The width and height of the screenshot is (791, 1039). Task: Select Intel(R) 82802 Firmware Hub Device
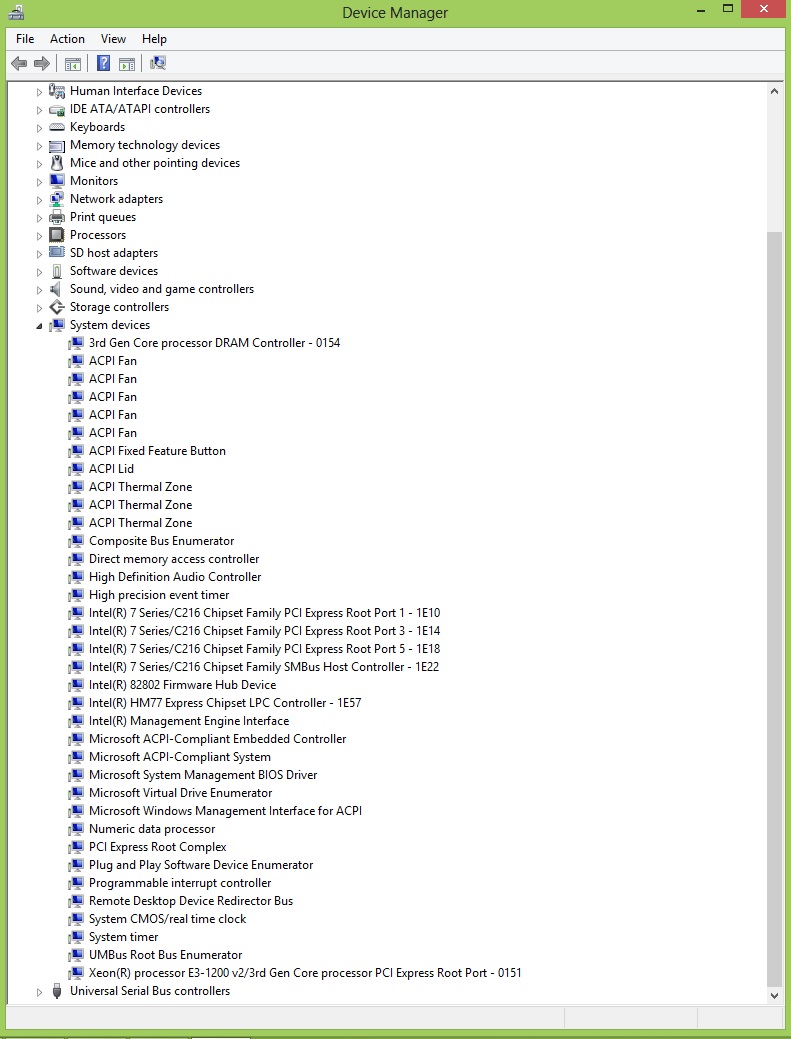[183, 685]
